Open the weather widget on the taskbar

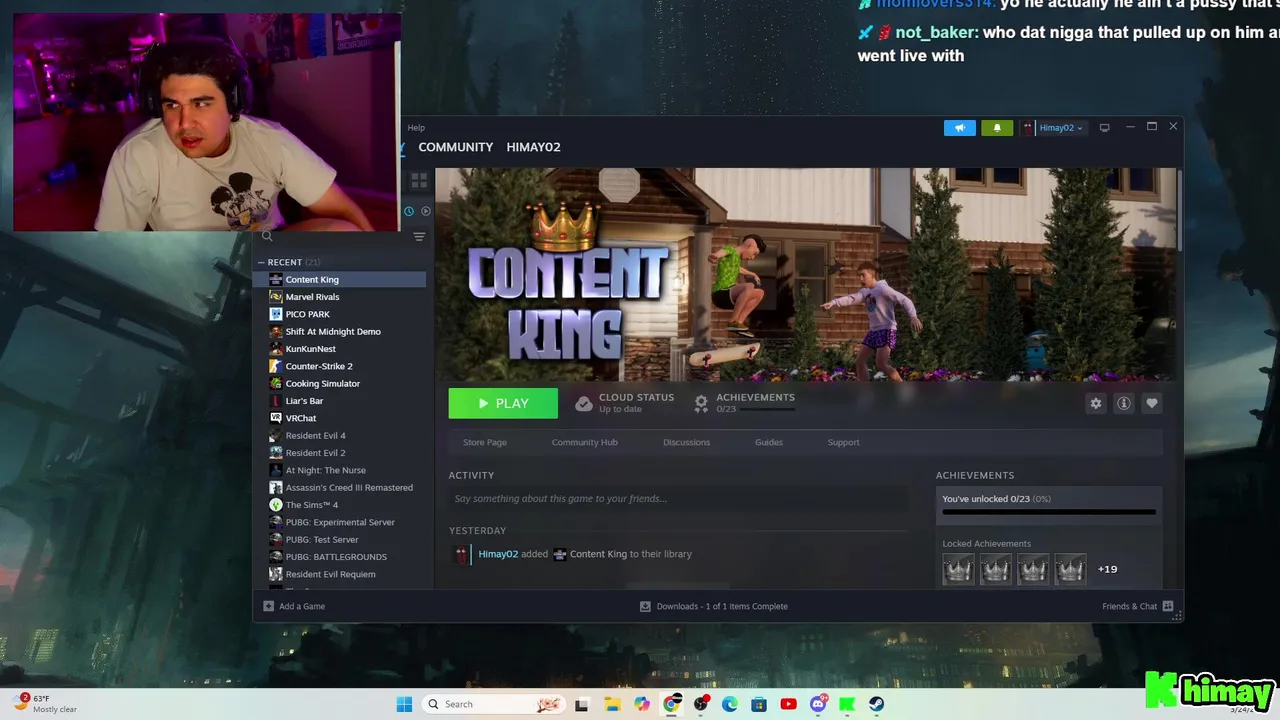(x=45, y=704)
